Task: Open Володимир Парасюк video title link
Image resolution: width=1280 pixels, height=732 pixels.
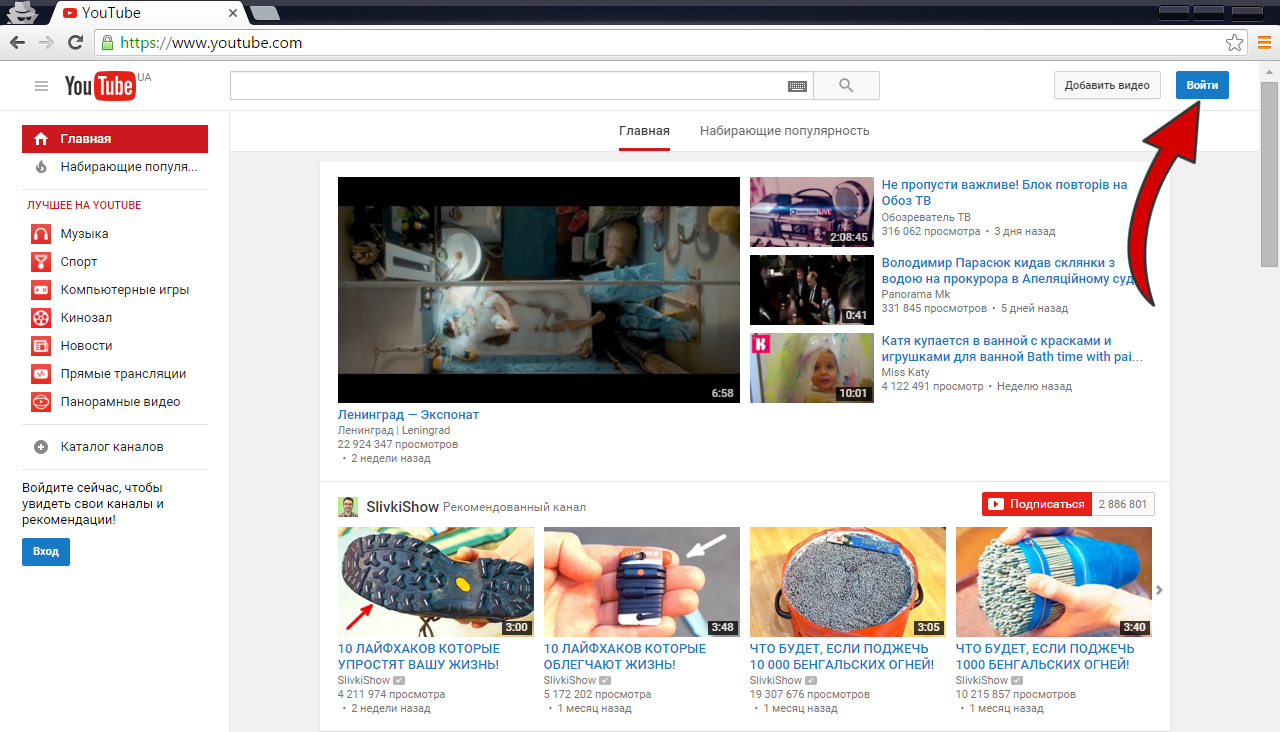Action: pos(1009,271)
